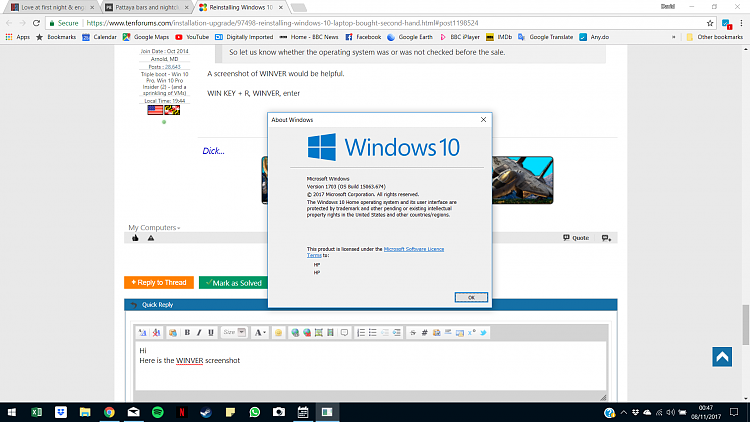The image size is (750, 422).
Task: Click OK in the About Windows dialog
Action: (471, 297)
